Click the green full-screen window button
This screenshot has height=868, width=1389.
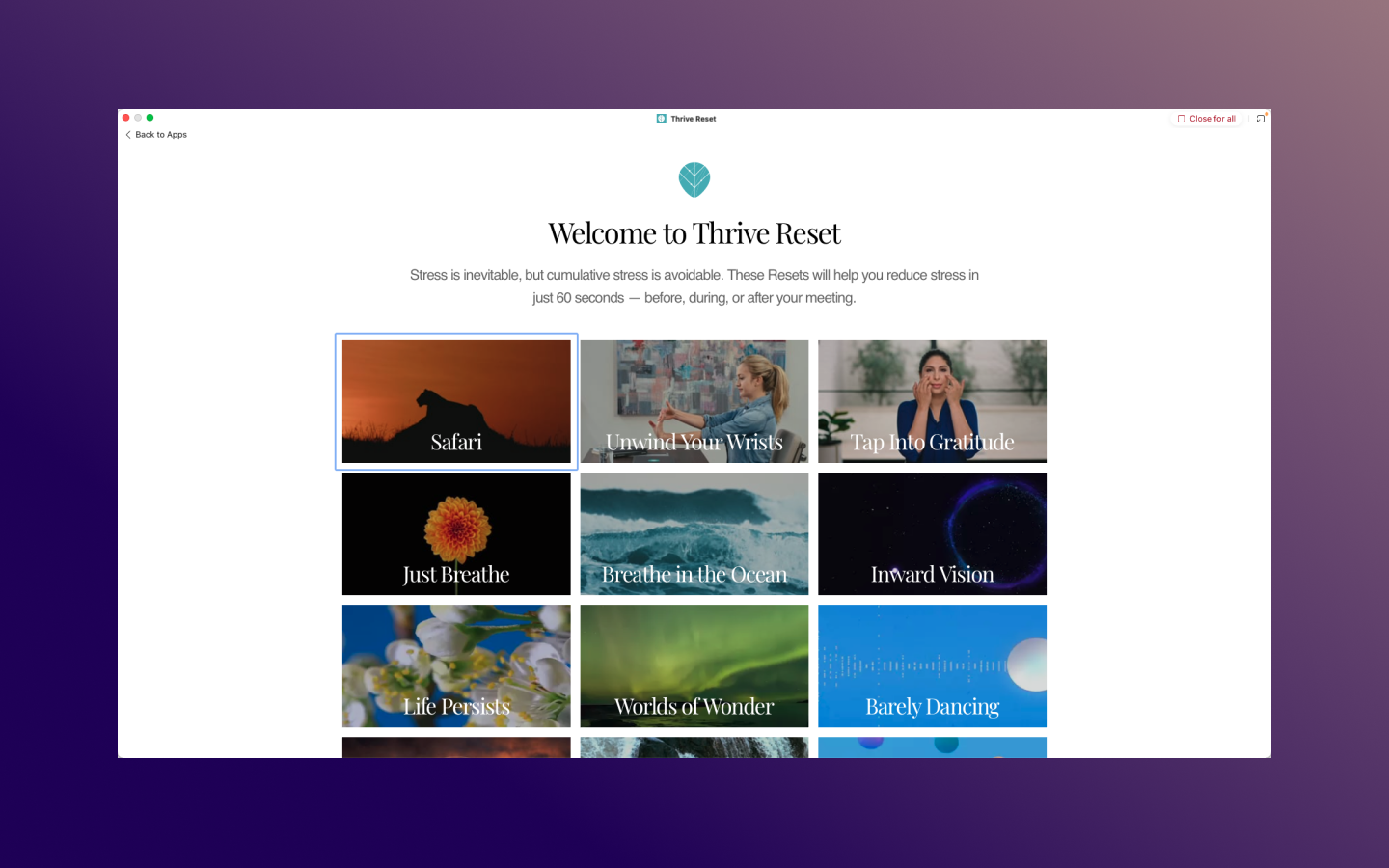[150, 118]
